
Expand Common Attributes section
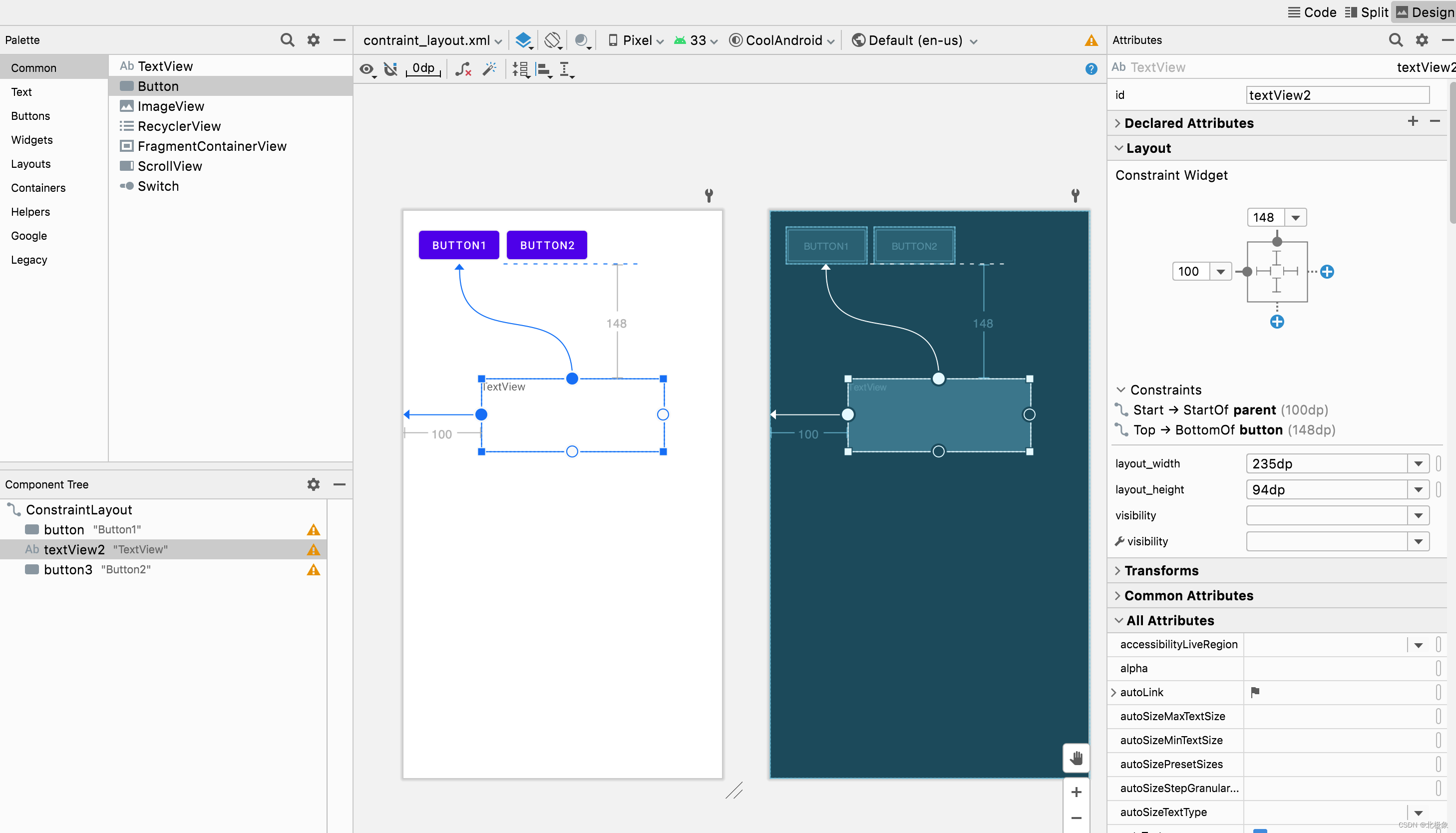pyautogui.click(x=1117, y=596)
